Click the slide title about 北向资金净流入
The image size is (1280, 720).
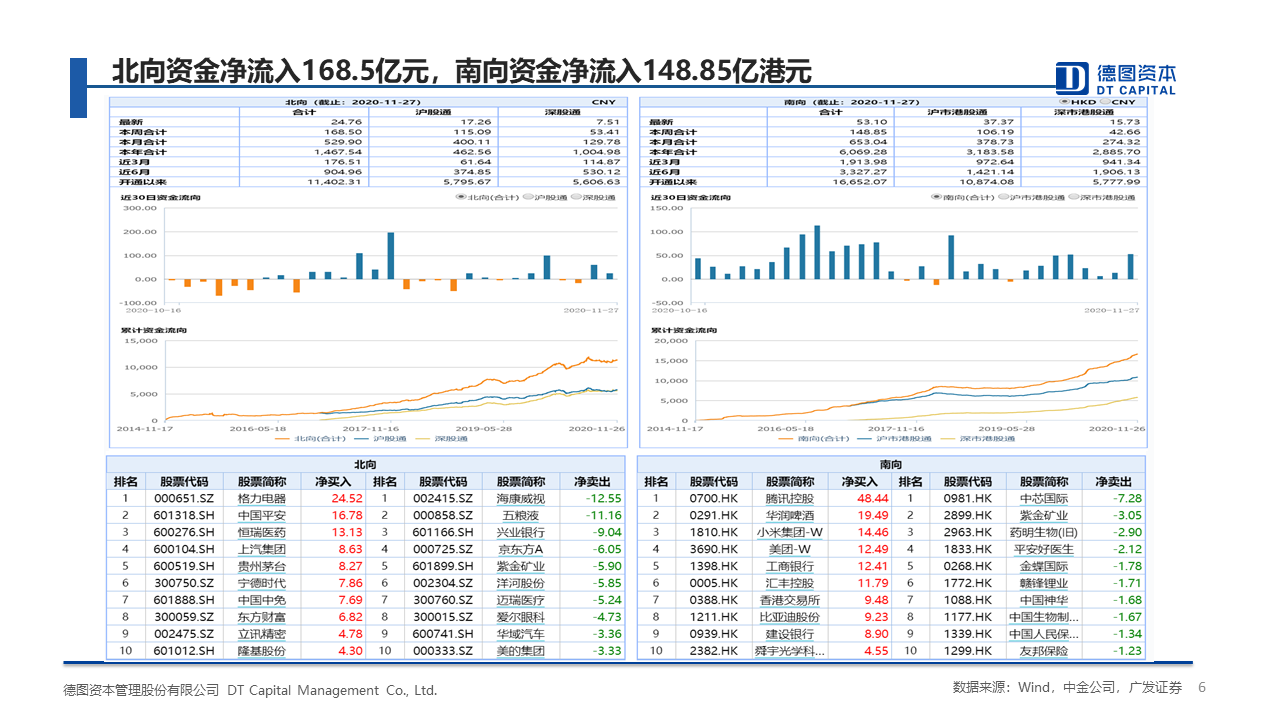461,71
